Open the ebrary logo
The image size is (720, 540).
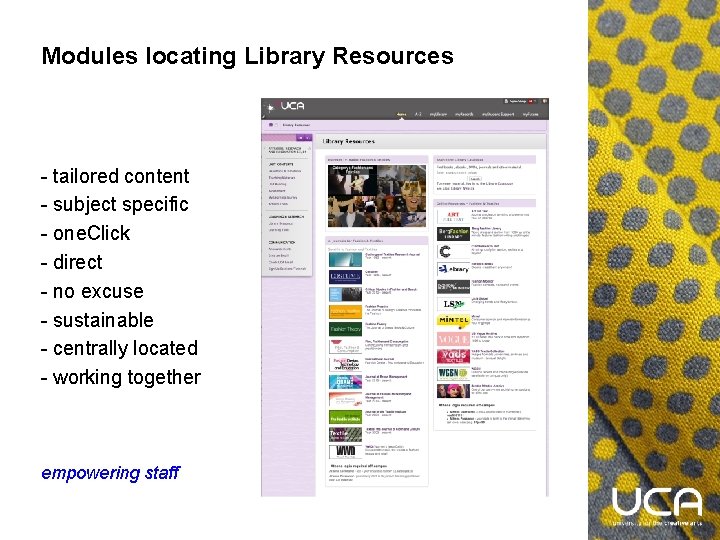[453, 269]
